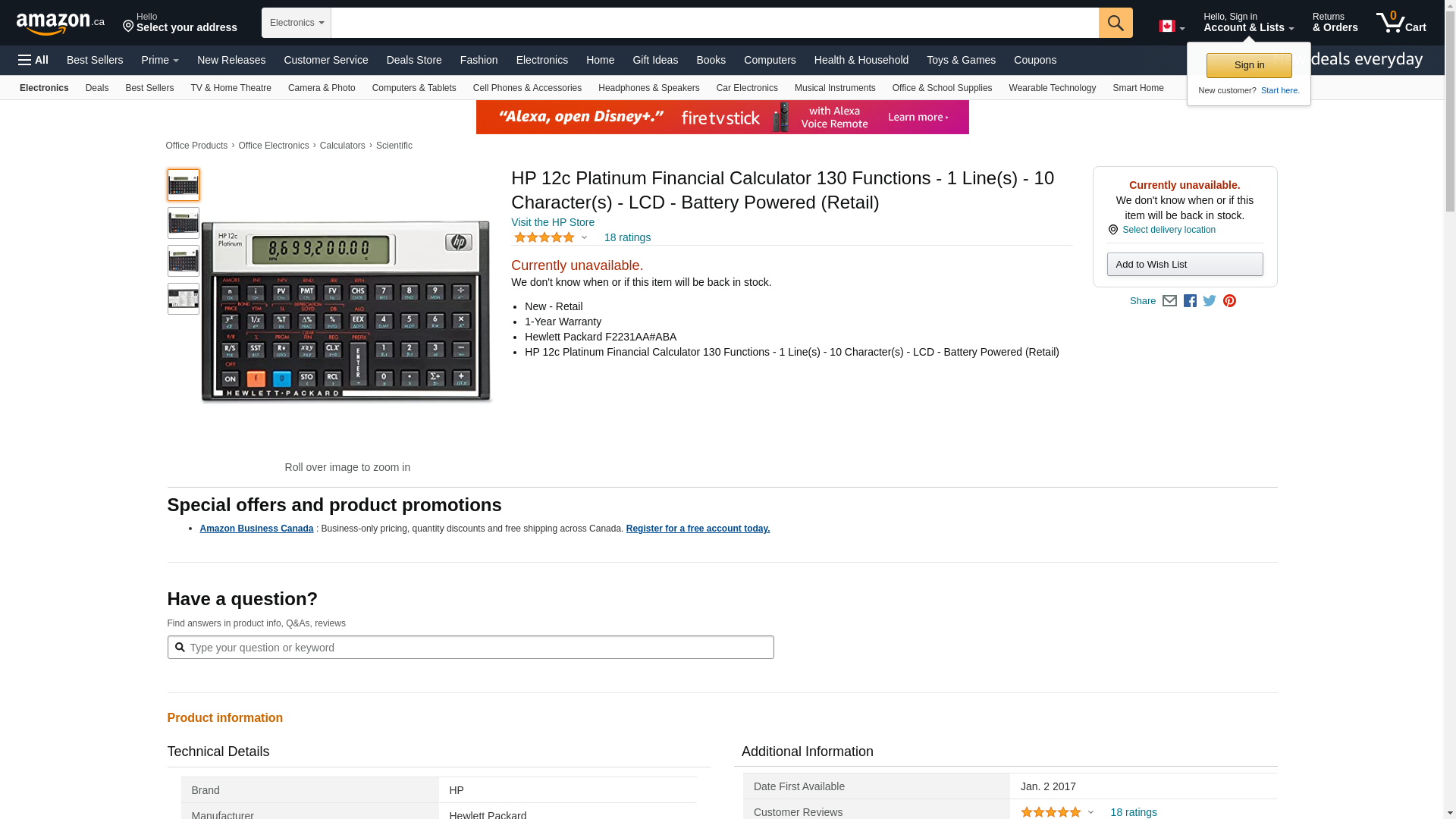Screen dimensions: 1456x819
Task: Share product via email icon
Action: pos(1169,301)
